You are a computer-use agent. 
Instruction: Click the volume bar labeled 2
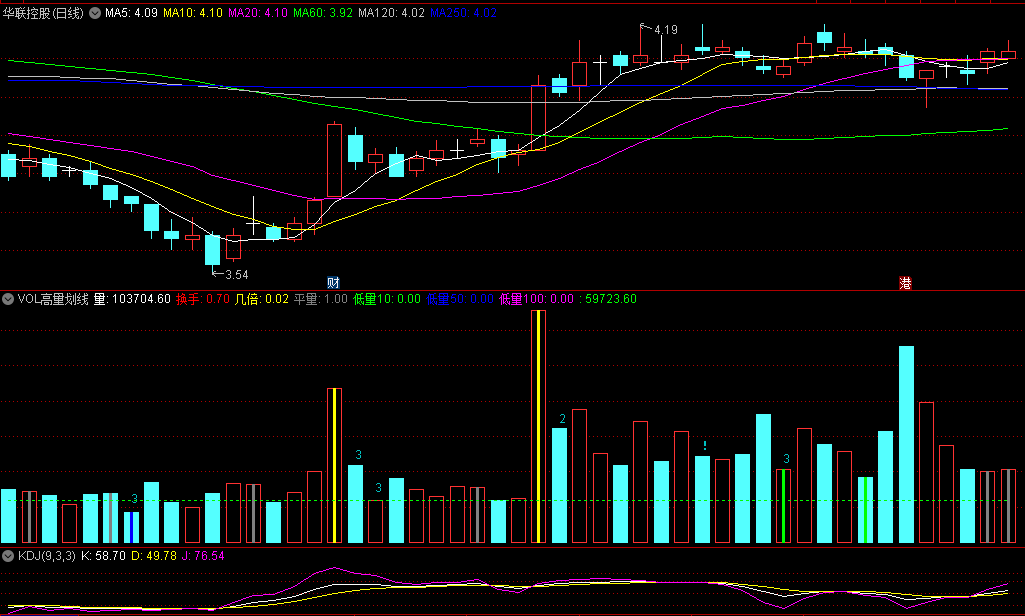pyautogui.click(x=560, y=485)
